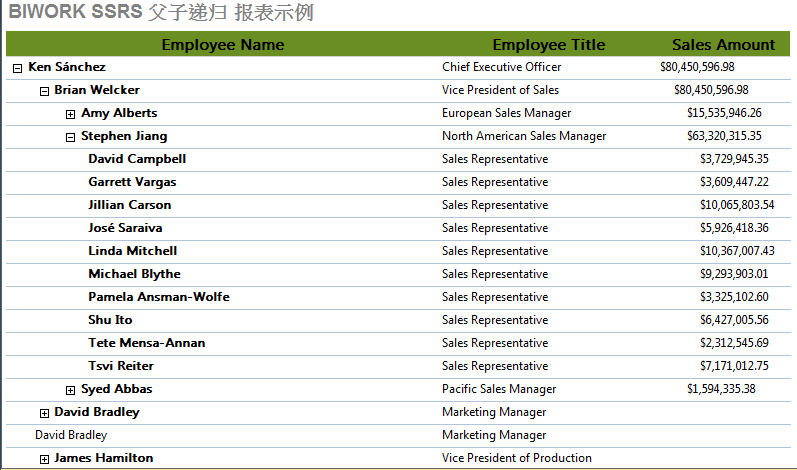Expand the David Bradley node
Viewport: 797px width, 470px height.
44,413
